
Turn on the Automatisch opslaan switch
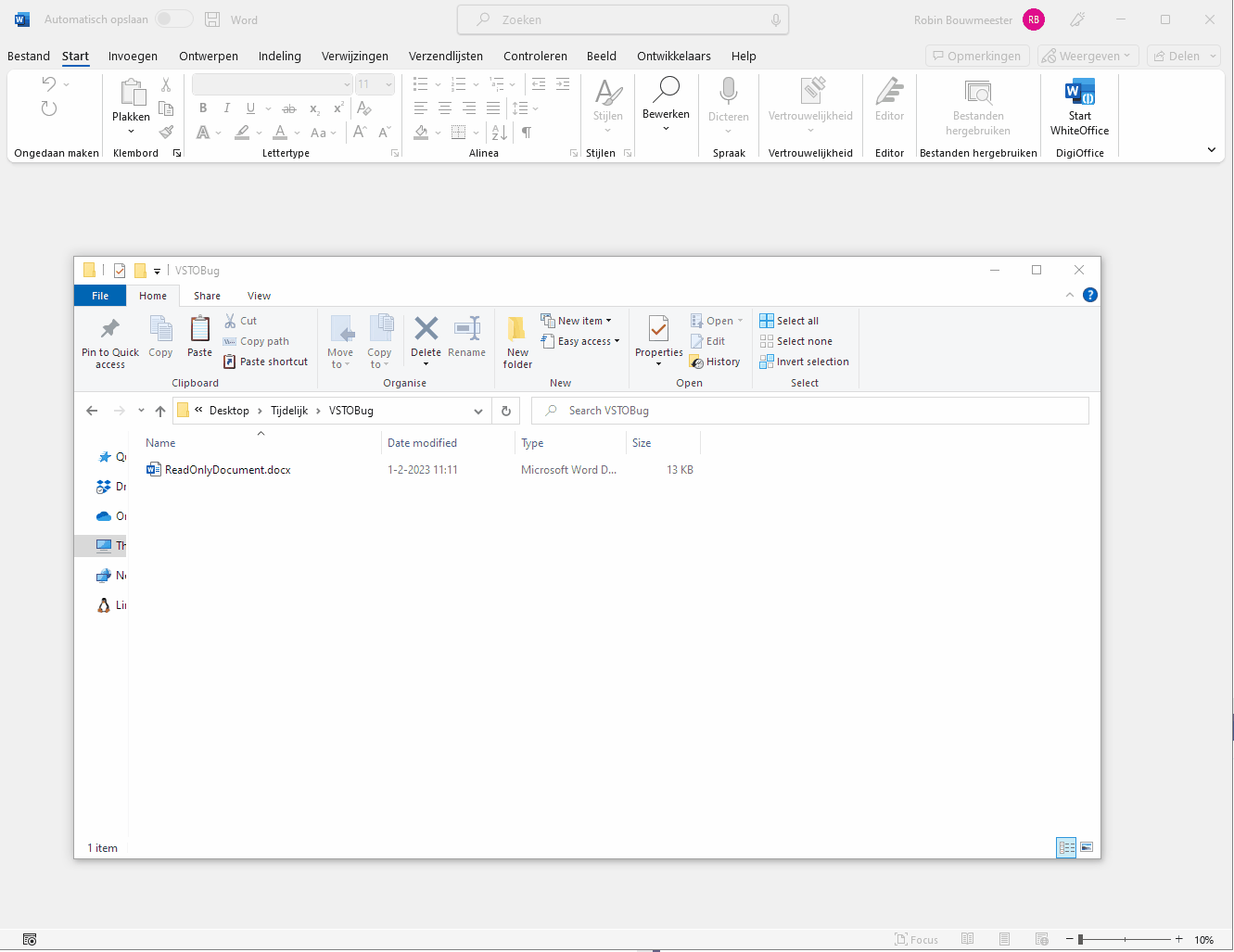pos(172,19)
